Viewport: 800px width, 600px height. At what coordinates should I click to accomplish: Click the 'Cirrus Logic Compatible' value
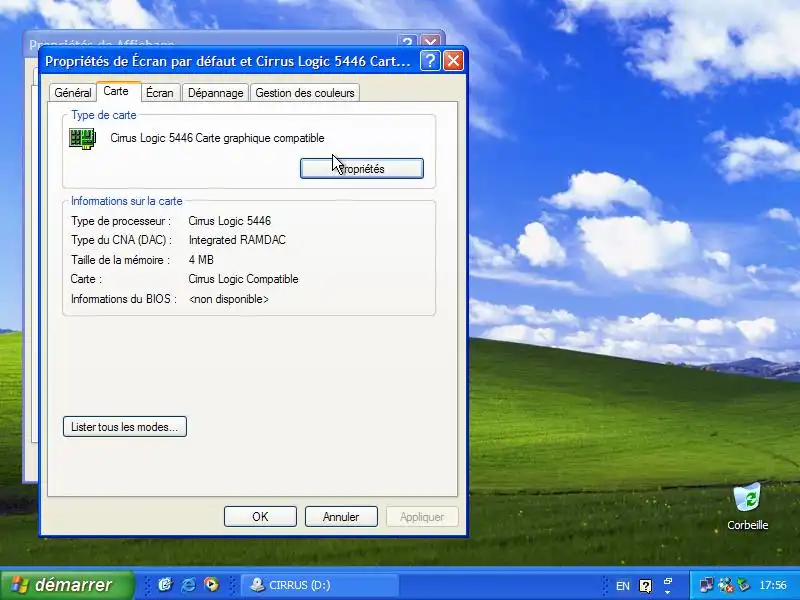coord(243,279)
